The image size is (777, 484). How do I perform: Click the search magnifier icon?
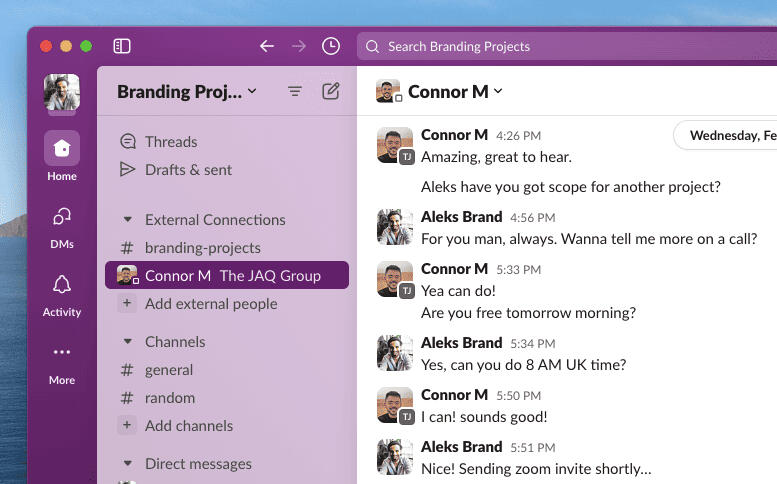[x=373, y=47]
